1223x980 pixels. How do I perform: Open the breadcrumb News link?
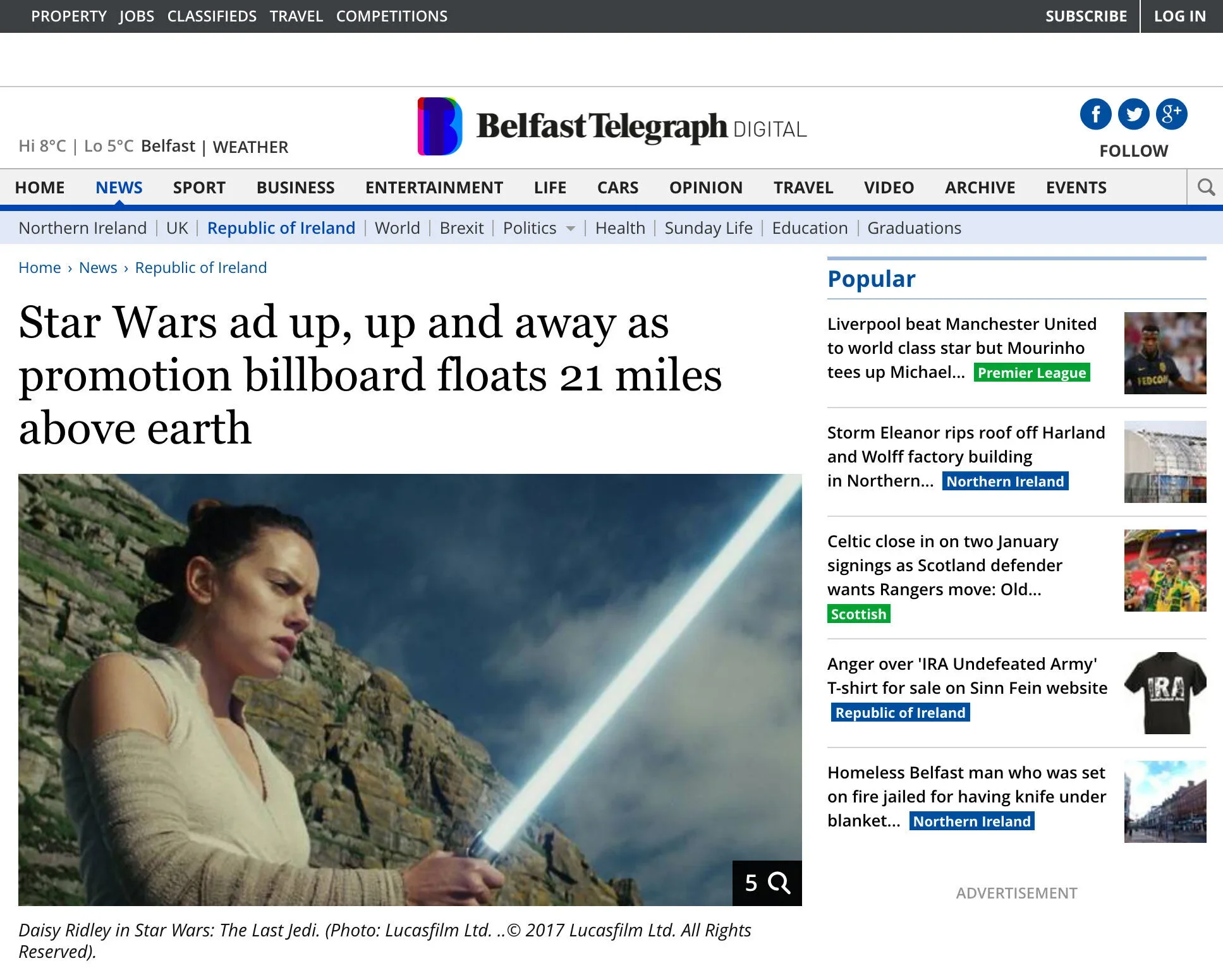[98, 267]
